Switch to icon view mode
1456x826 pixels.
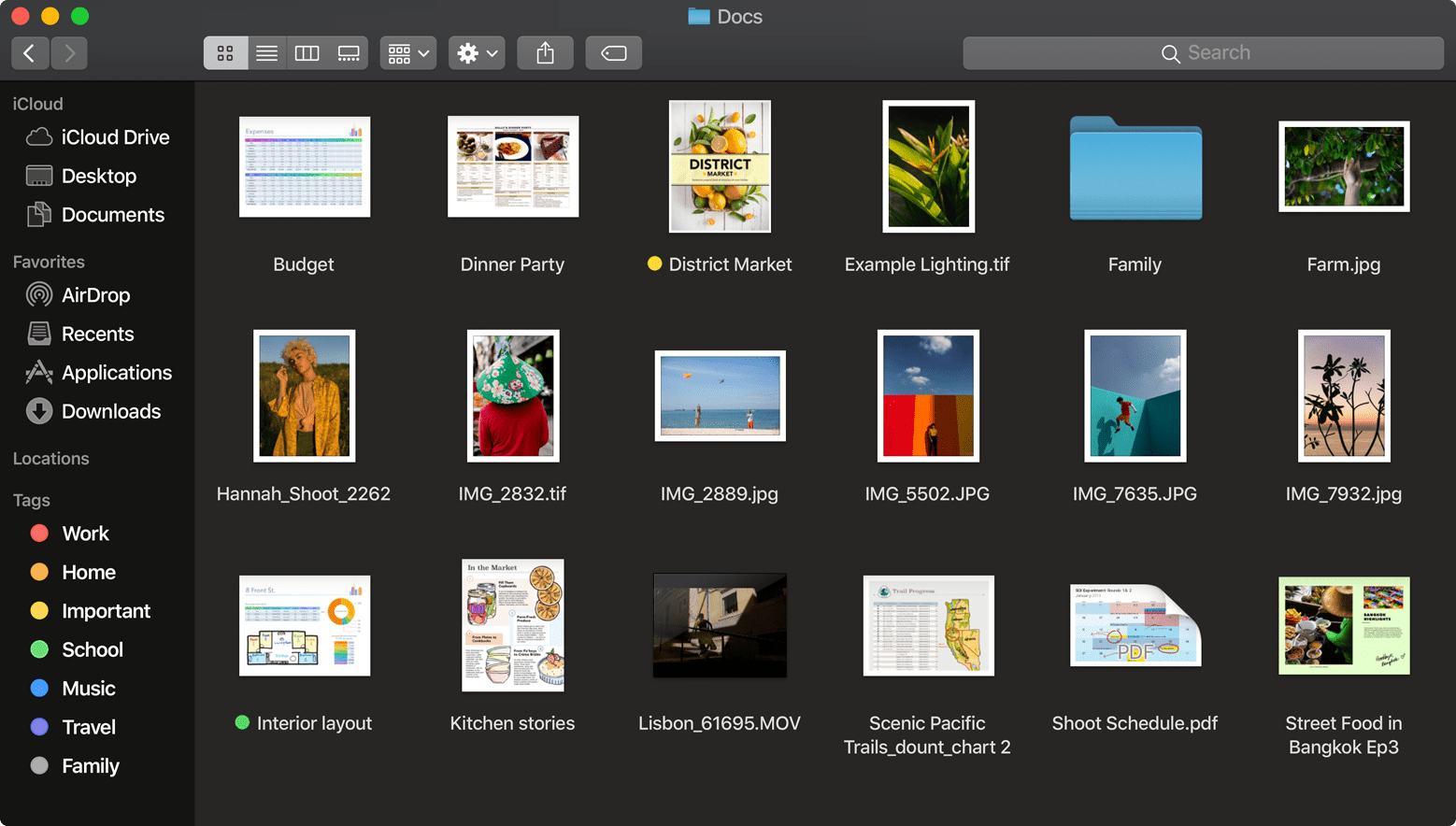[225, 53]
